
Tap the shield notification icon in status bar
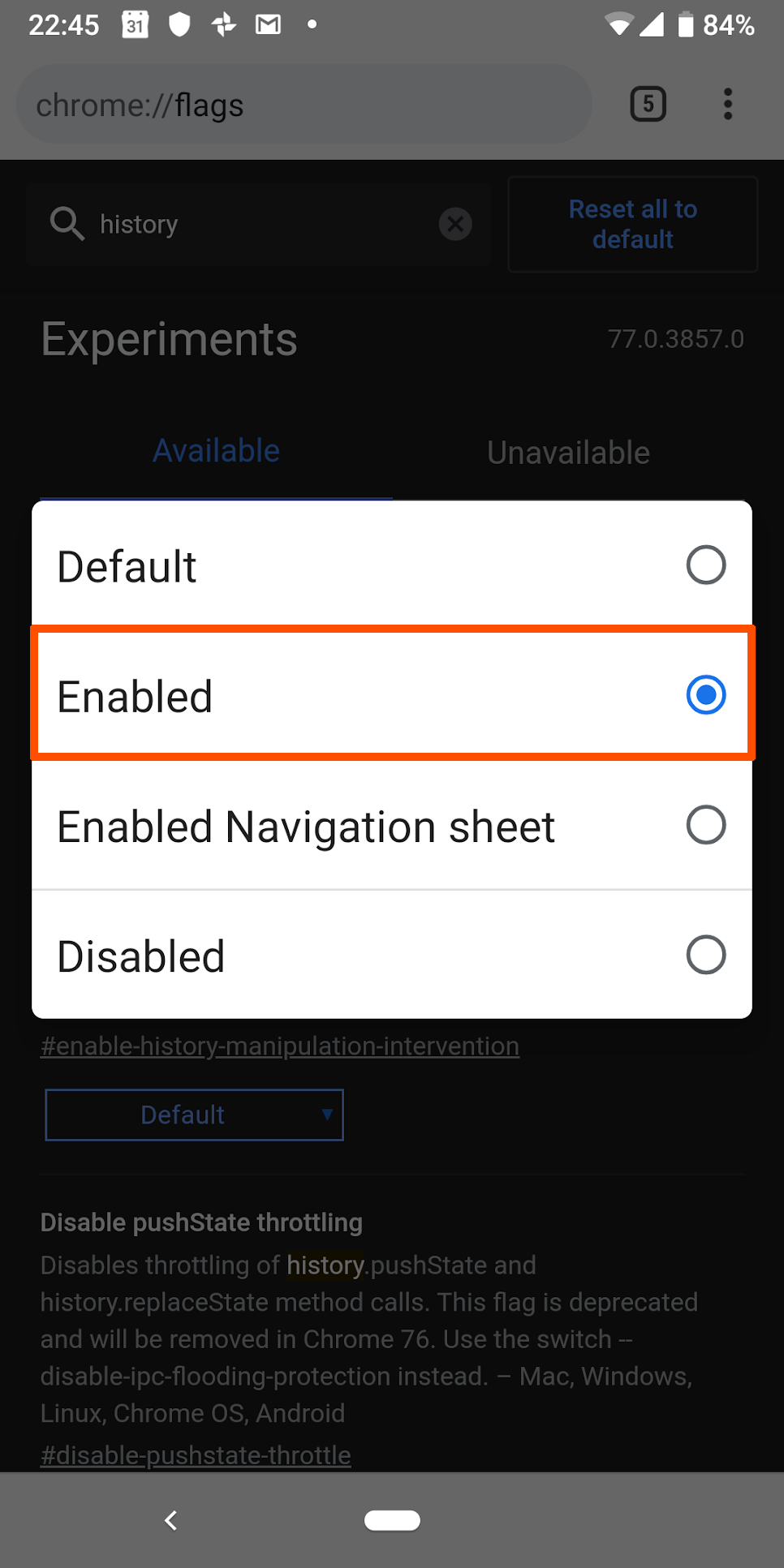click(179, 25)
